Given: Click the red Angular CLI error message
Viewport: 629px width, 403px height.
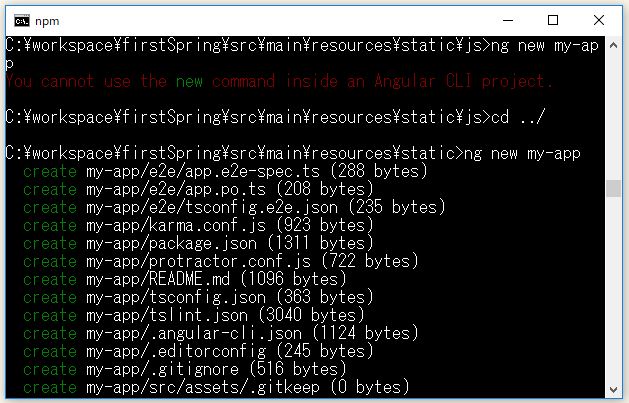Looking at the screenshot, I should [279, 81].
